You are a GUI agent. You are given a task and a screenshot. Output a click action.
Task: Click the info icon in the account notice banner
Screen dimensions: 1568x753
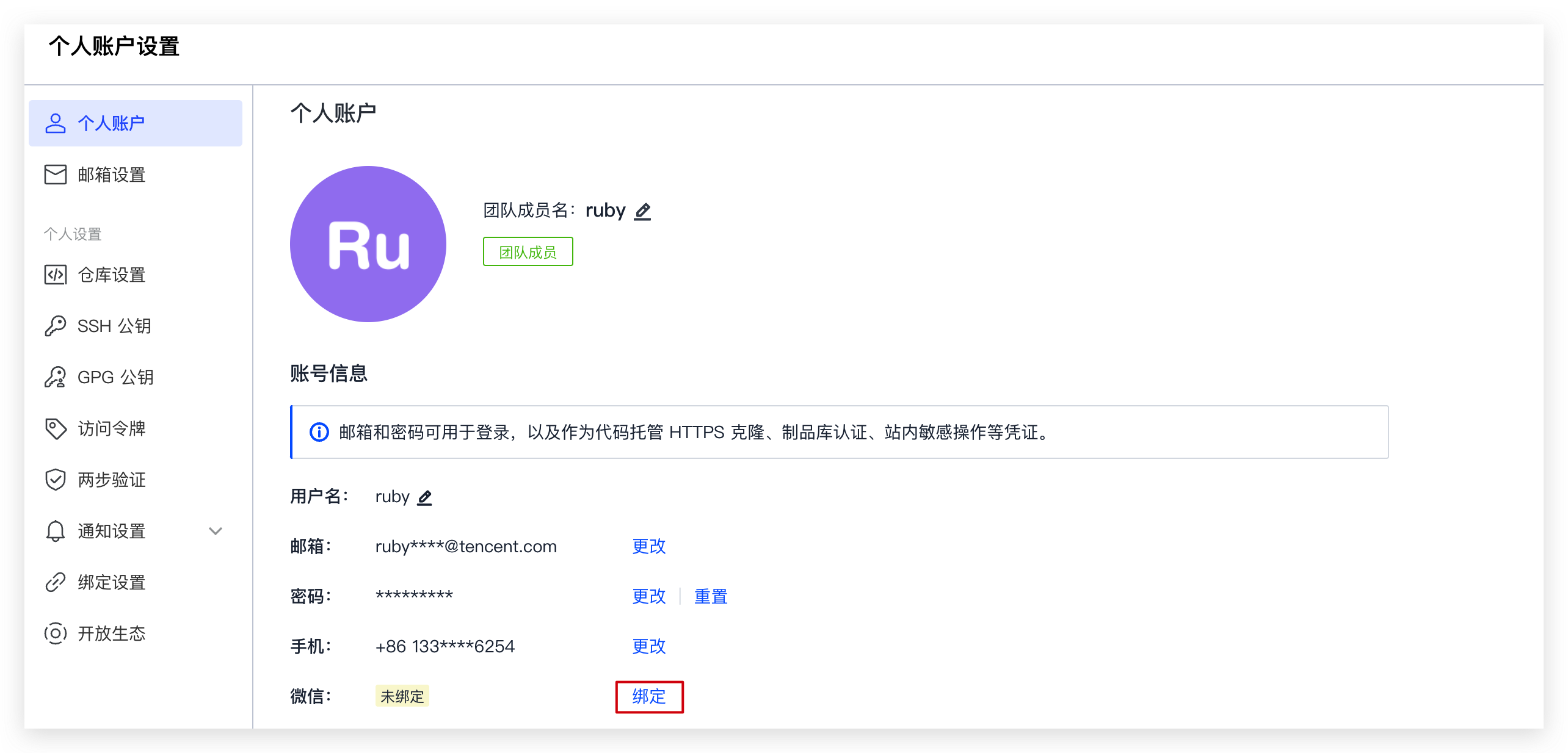pyautogui.click(x=319, y=433)
